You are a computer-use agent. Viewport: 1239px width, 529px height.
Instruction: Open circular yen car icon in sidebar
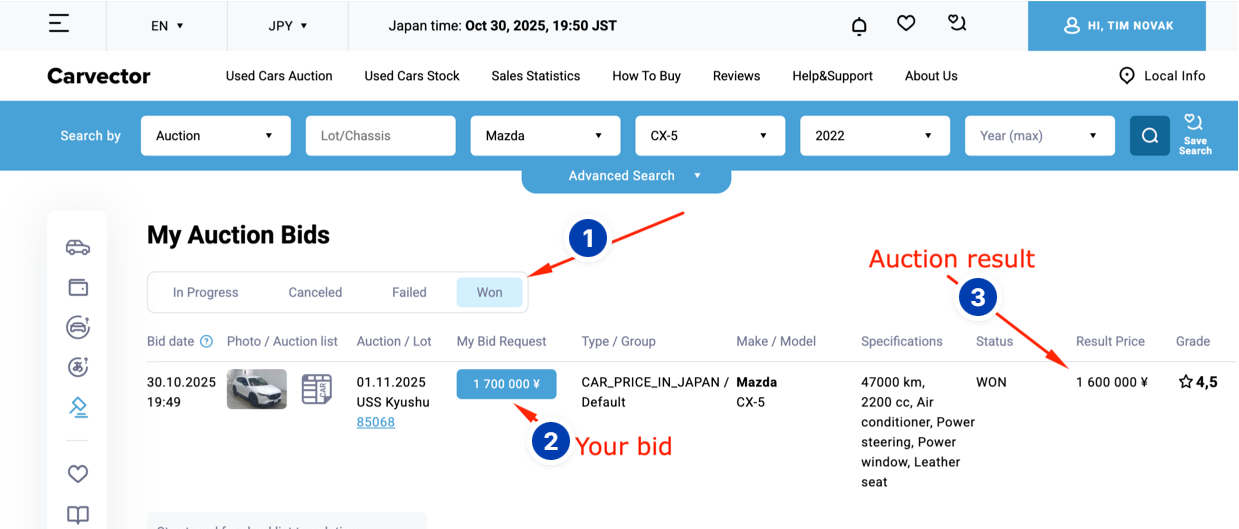[x=78, y=367]
